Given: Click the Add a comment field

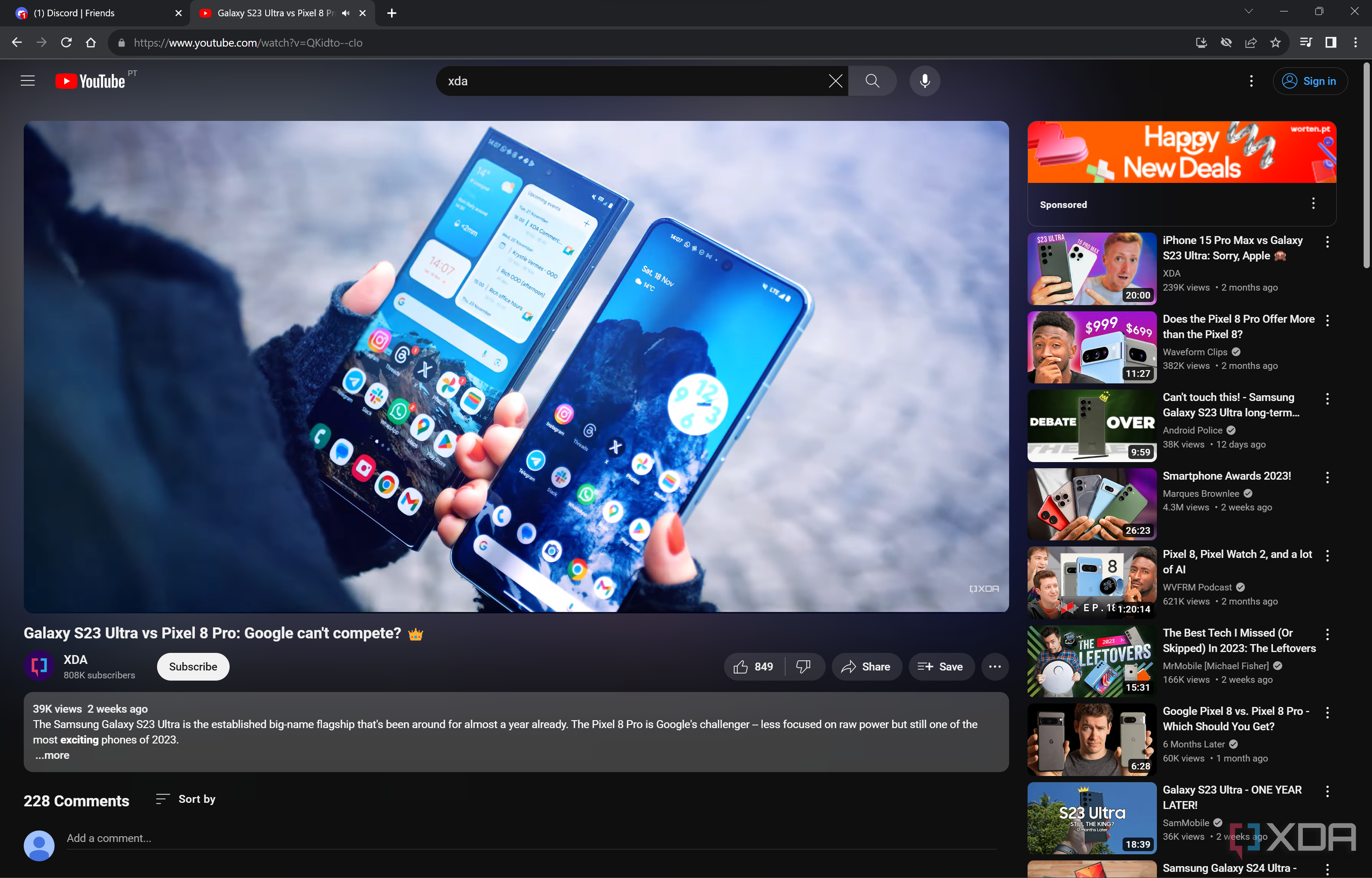Looking at the screenshot, I should pyautogui.click(x=531, y=838).
